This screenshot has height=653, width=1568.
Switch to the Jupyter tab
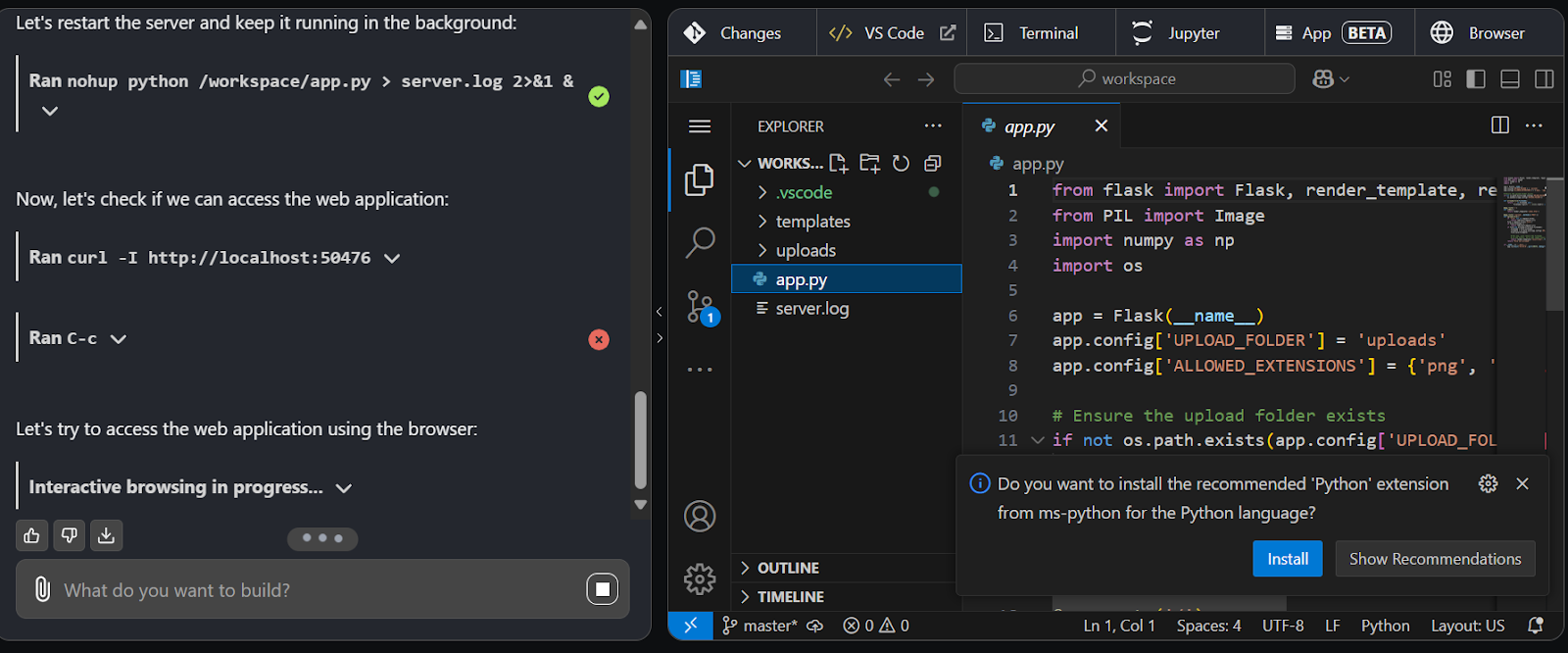(x=1189, y=32)
